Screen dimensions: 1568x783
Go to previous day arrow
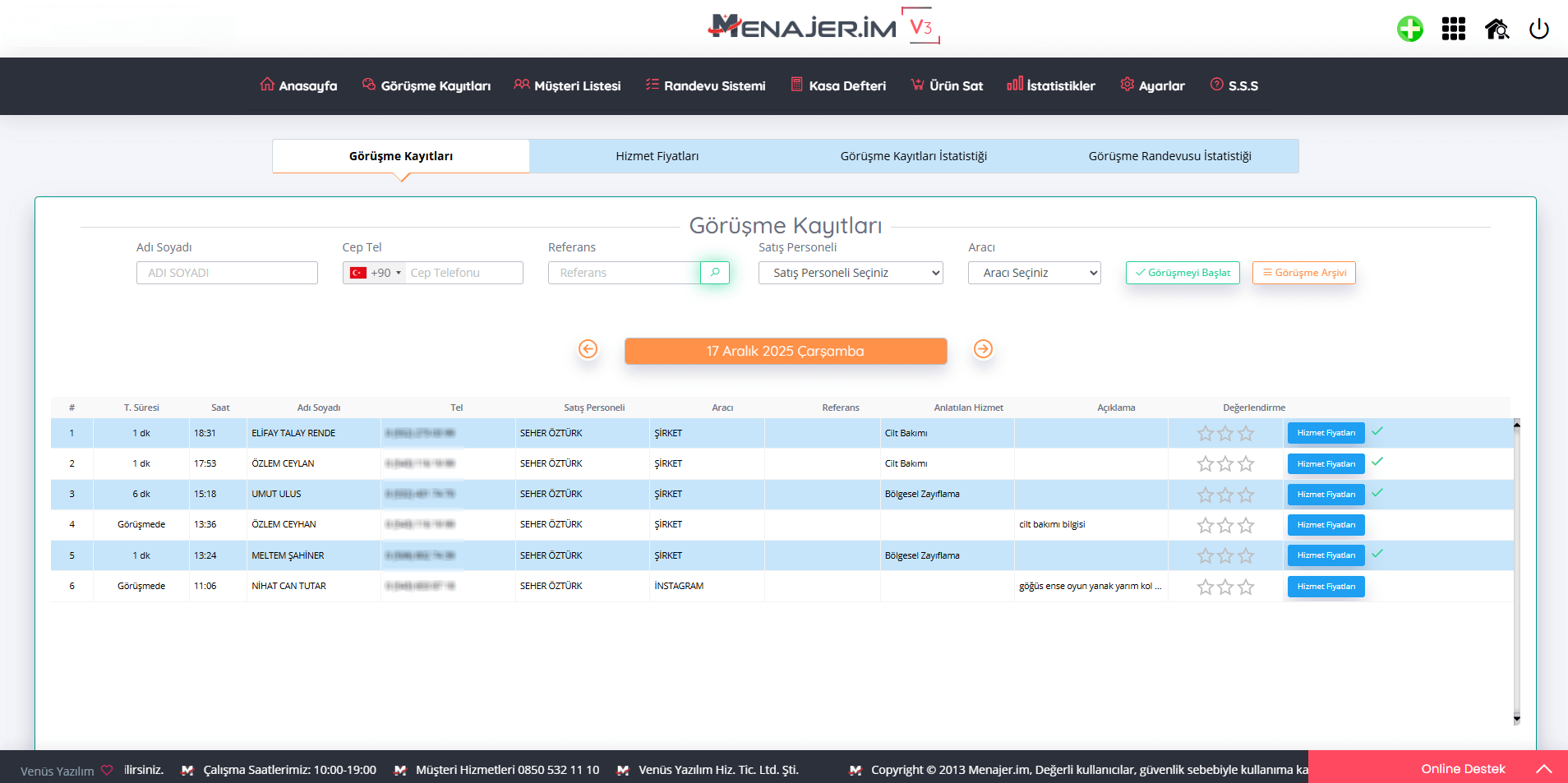pyautogui.click(x=588, y=349)
